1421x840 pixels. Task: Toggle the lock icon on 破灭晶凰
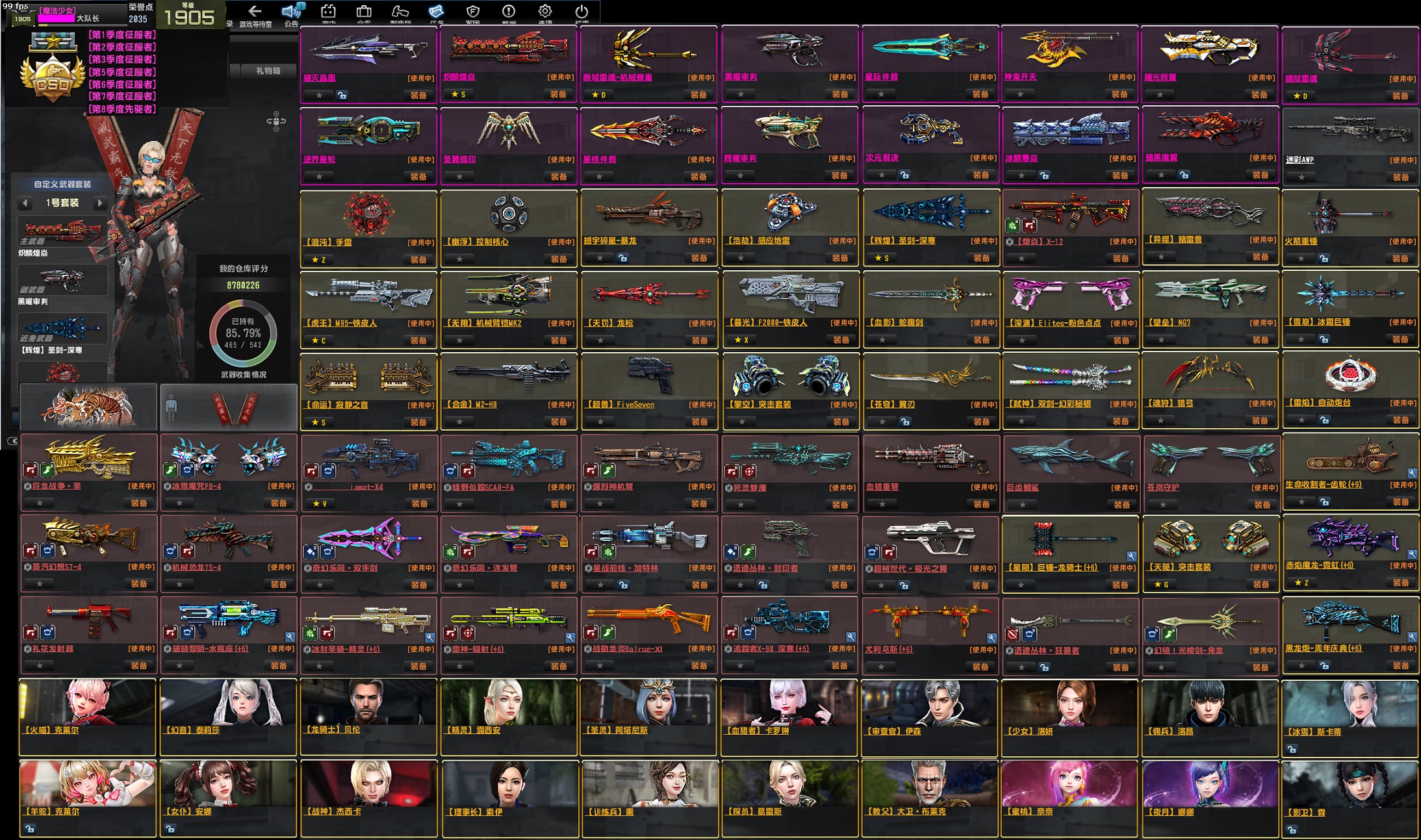(342, 95)
